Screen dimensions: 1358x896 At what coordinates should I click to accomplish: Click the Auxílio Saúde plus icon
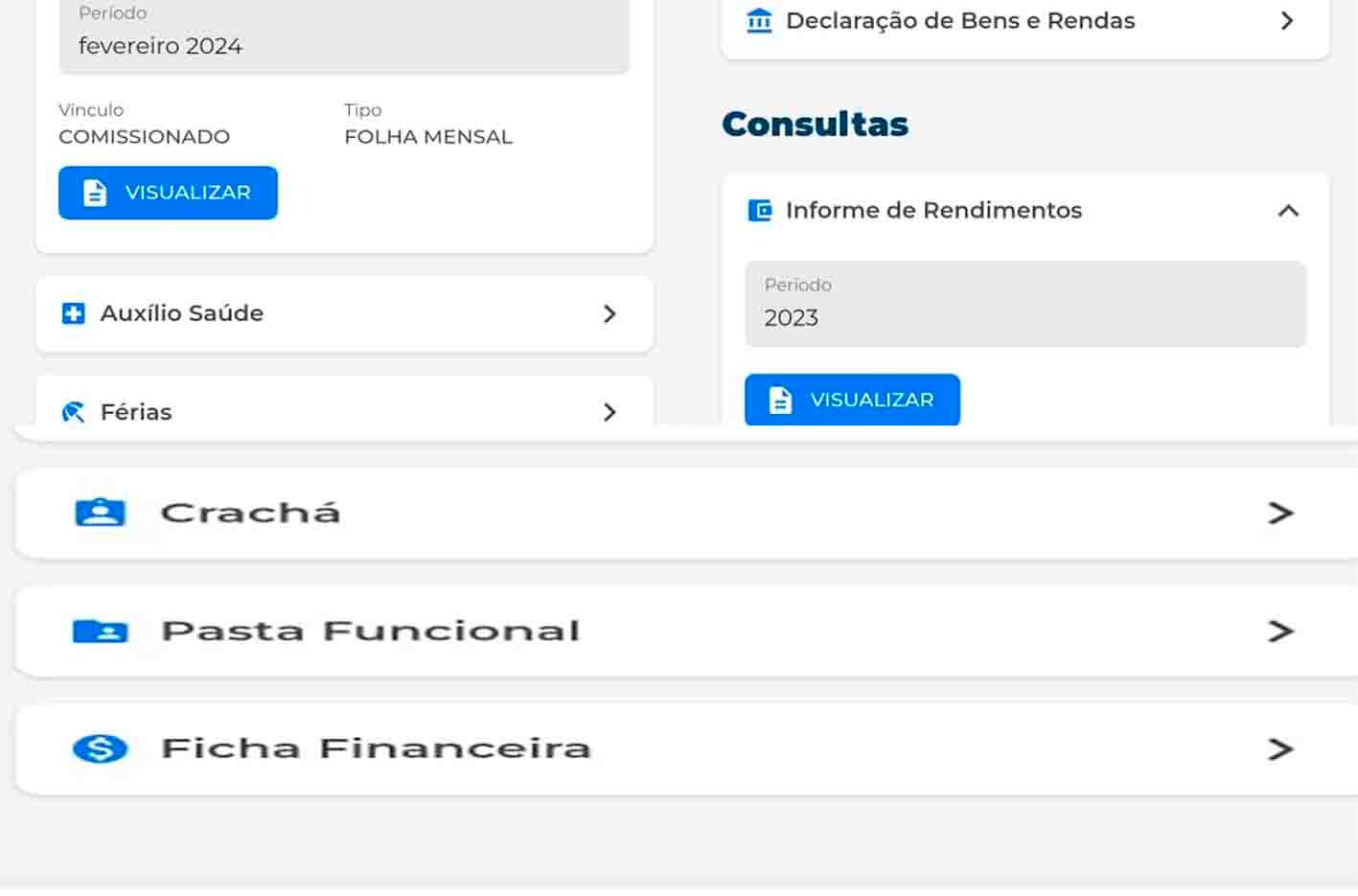click(73, 313)
